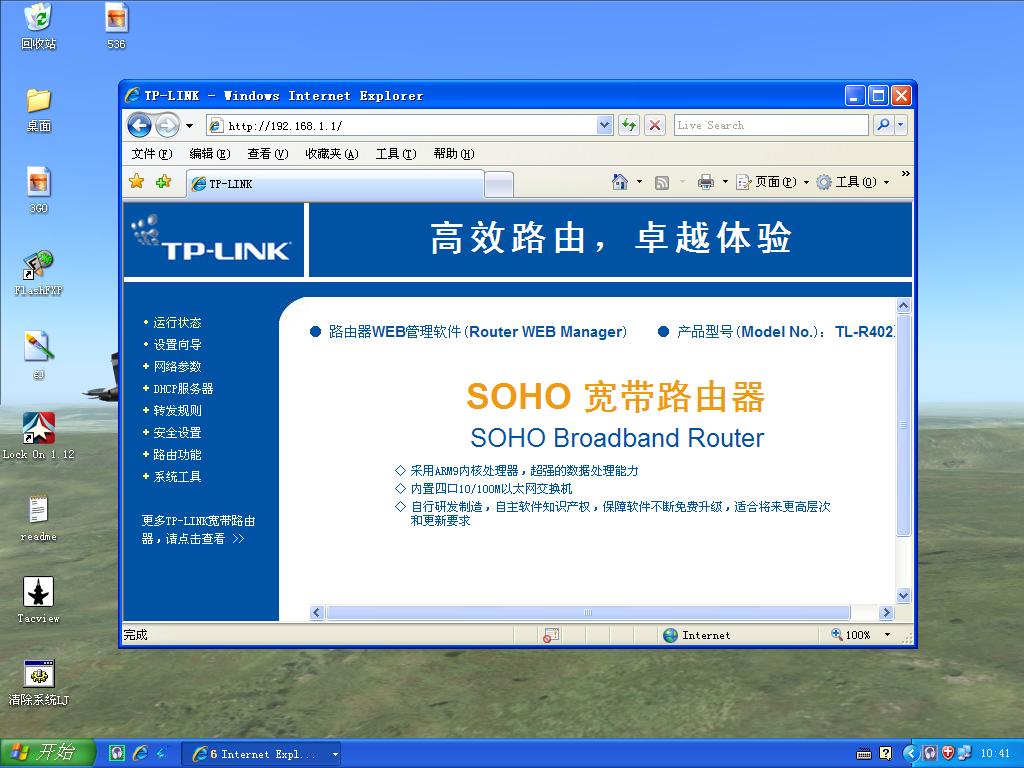The height and width of the screenshot is (768, 1024).
Task: Select the 3GO desktop icon
Action: coord(39,191)
